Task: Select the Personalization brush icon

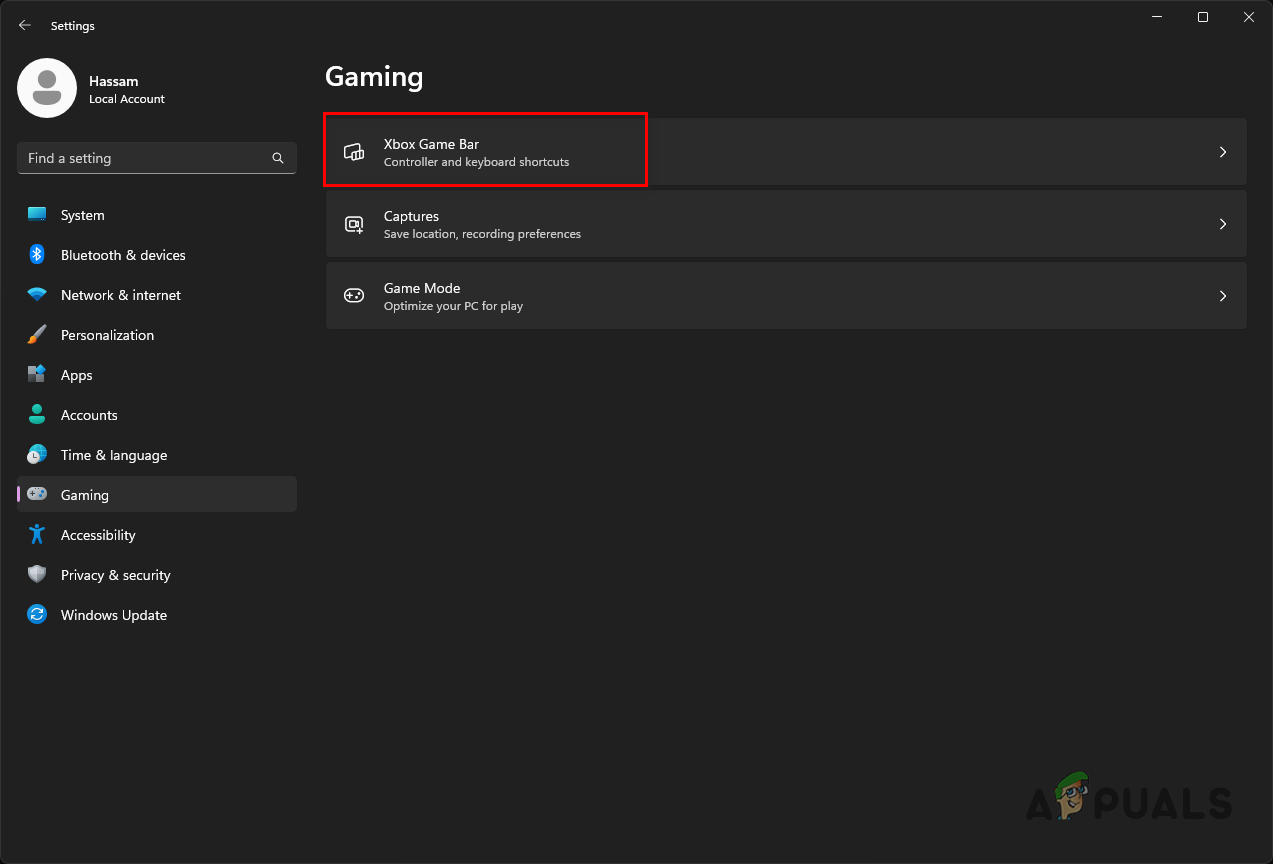Action: click(x=37, y=335)
